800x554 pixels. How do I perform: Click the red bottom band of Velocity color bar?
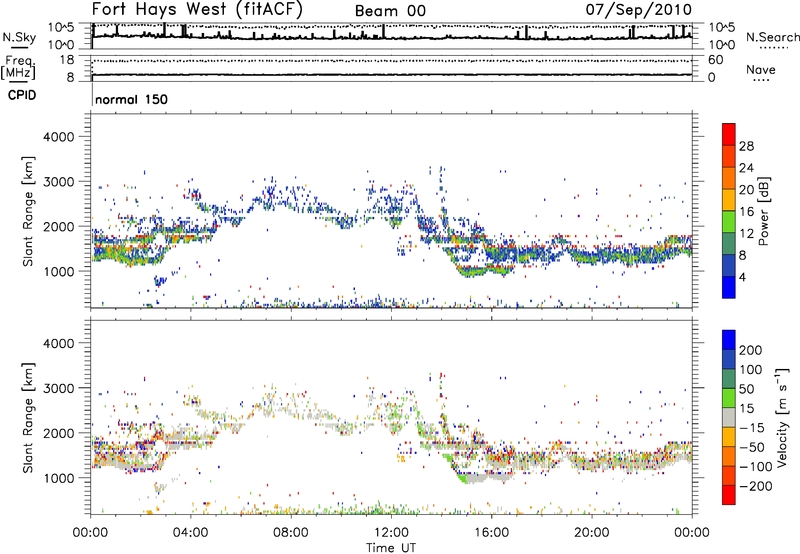729,495
